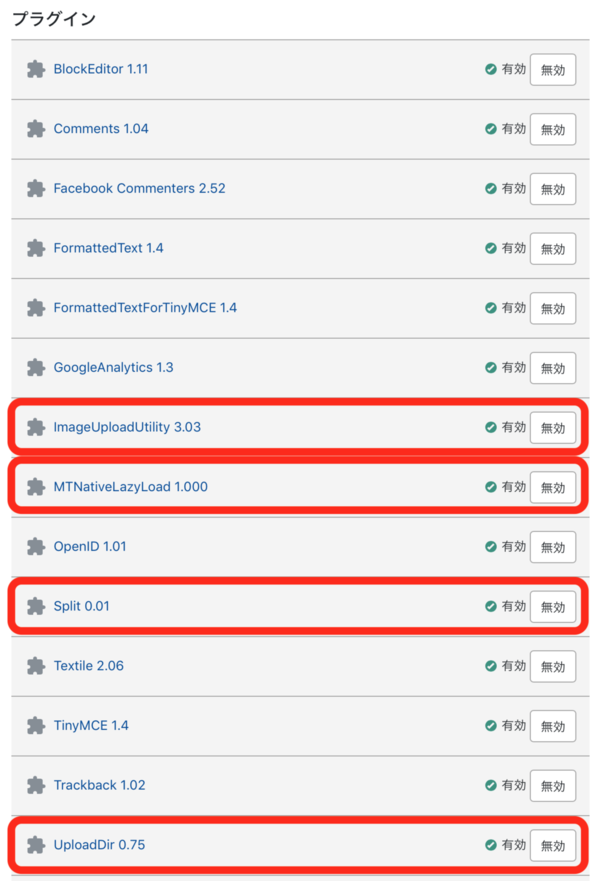
Task: Click the green check icon for ImageUploadUtility
Action: pos(491,427)
